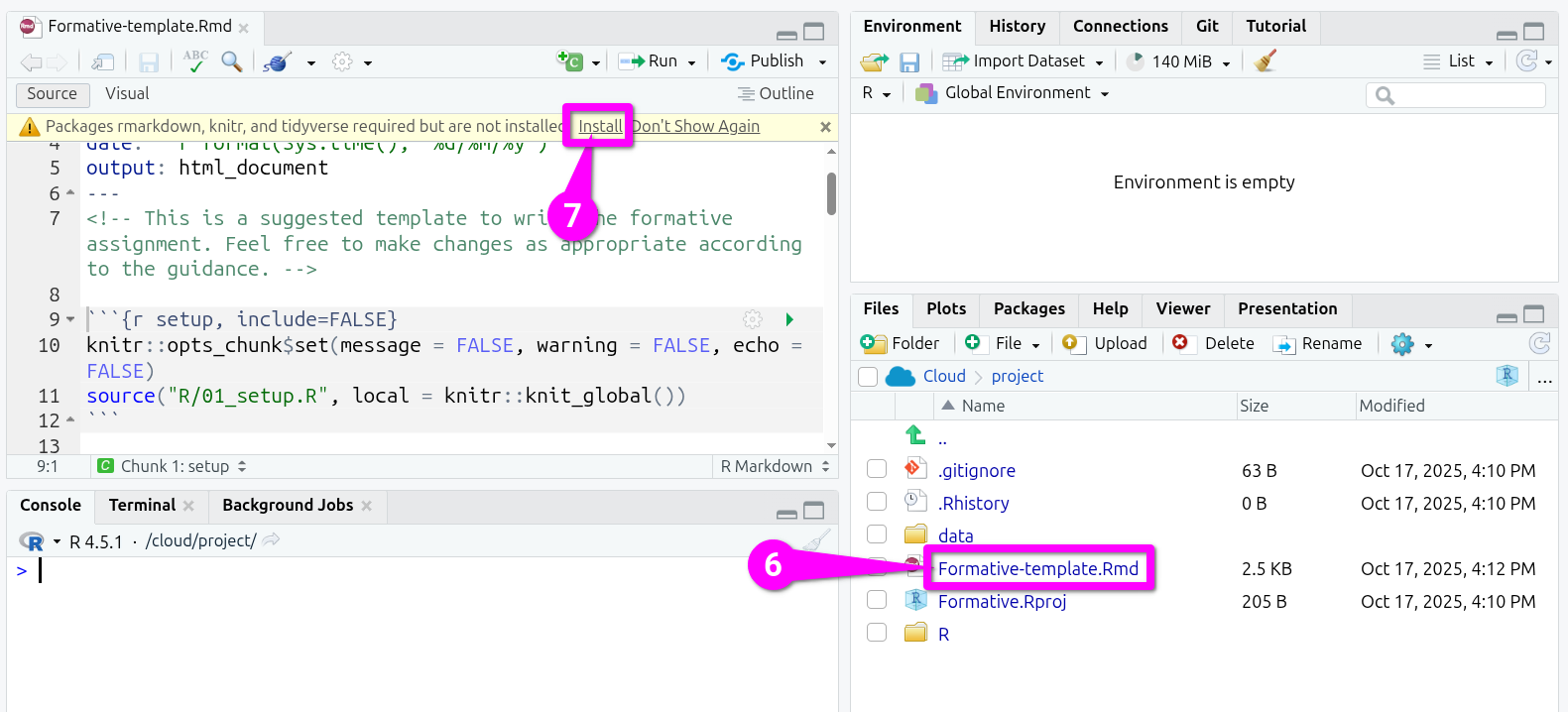
Task: Click the insert new chunk icon
Action: (569, 61)
